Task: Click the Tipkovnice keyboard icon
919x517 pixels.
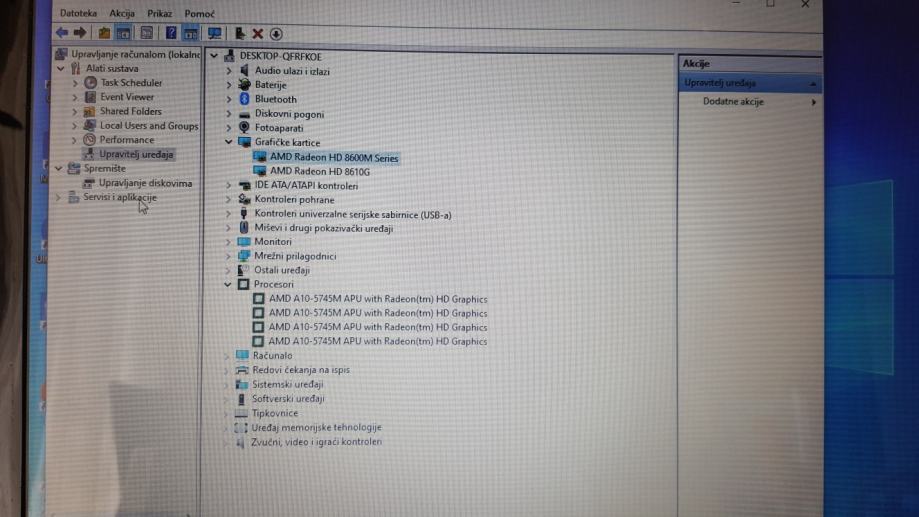Action: 241,413
